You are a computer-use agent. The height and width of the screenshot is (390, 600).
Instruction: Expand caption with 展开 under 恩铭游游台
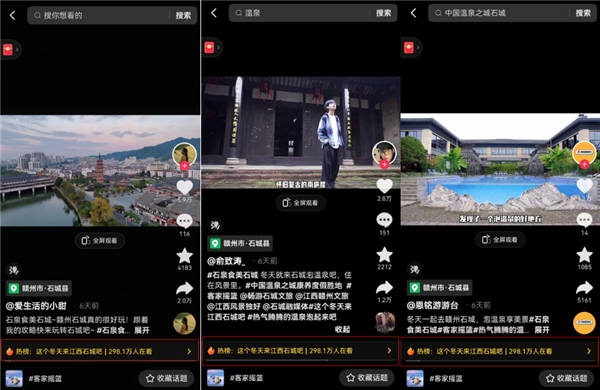[x=541, y=330]
